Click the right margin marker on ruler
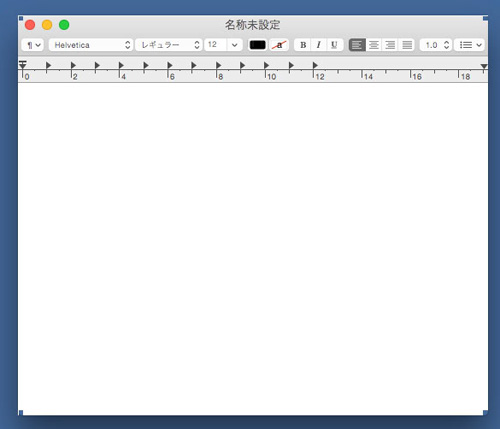The height and width of the screenshot is (429, 500). [x=484, y=66]
